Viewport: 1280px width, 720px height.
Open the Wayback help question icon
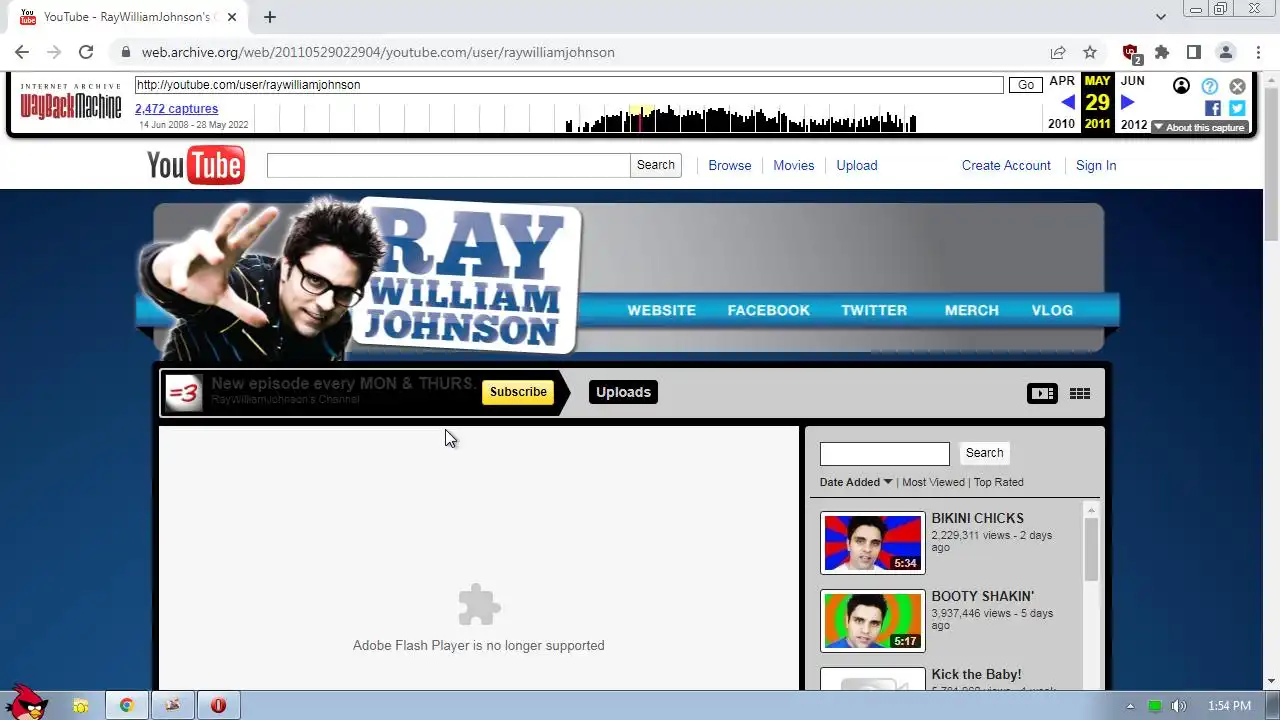pyautogui.click(x=1210, y=86)
